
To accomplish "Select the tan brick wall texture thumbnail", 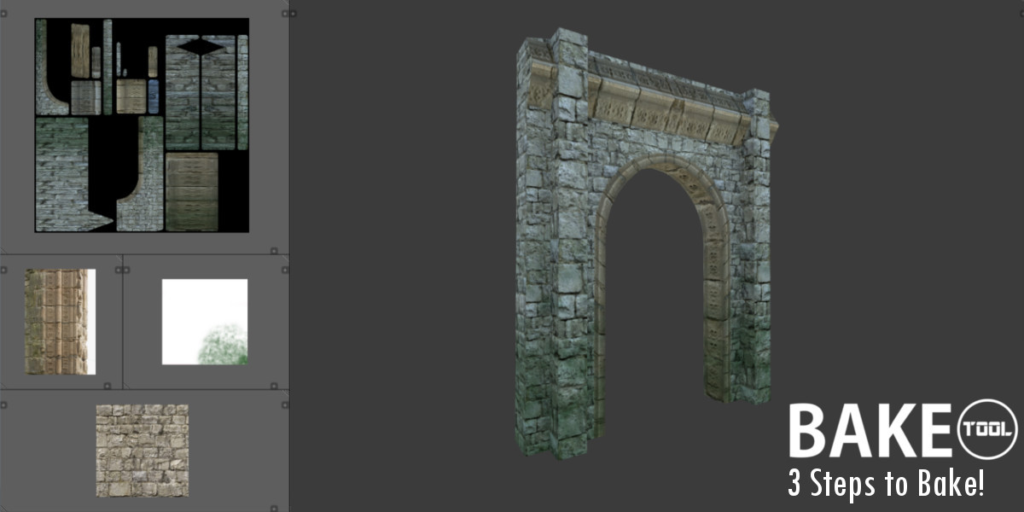I will click(142, 450).
